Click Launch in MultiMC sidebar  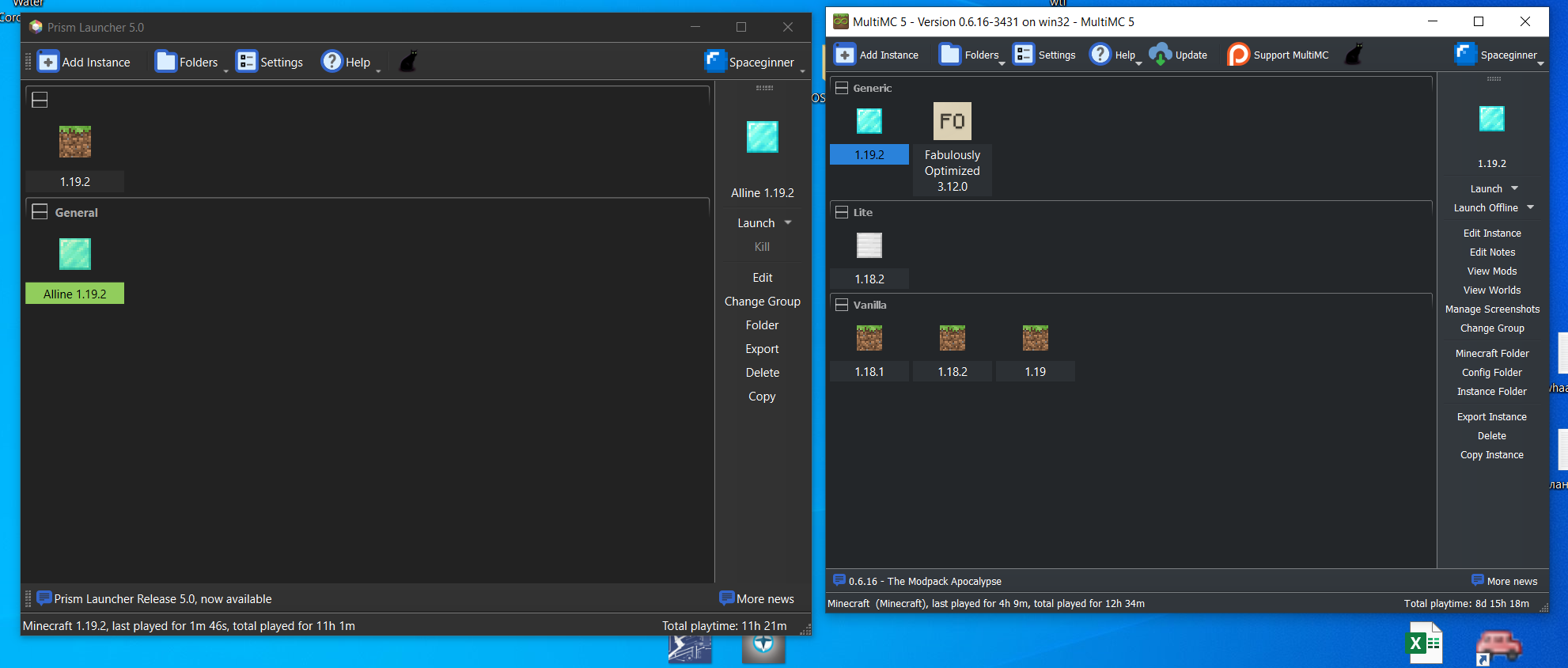[x=1487, y=189]
